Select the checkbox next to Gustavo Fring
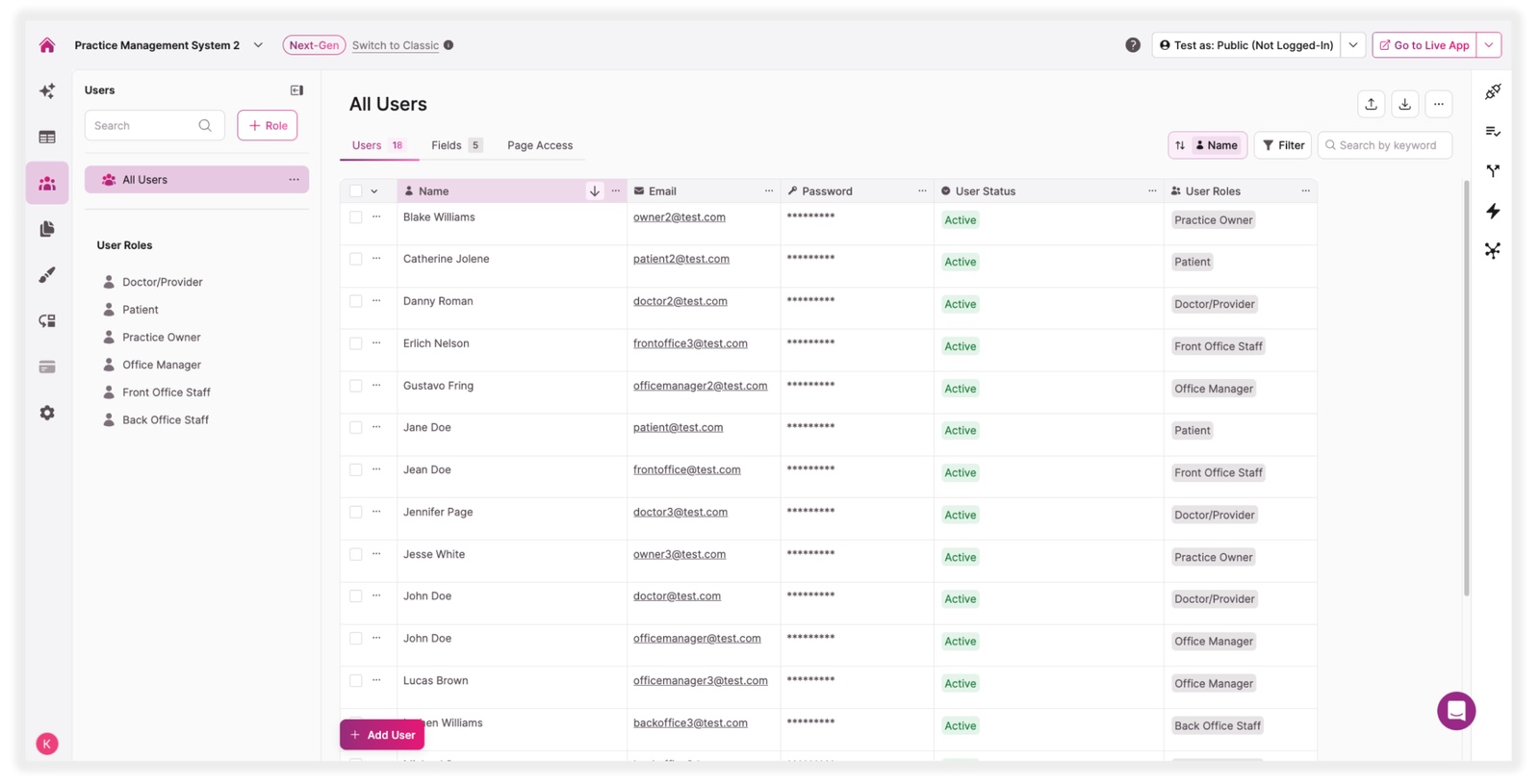The width and height of the screenshot is (1540, 784). tap(356, 386)
